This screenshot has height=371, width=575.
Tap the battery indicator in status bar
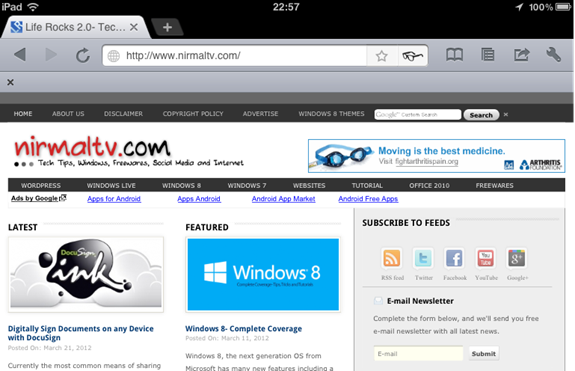(563, 7)
